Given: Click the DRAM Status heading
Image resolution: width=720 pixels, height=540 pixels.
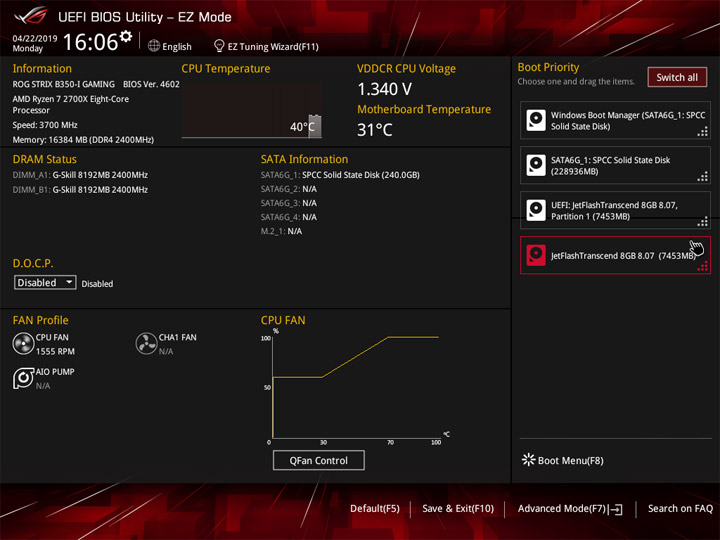Looking at the screenshot, I should (45, 159).
